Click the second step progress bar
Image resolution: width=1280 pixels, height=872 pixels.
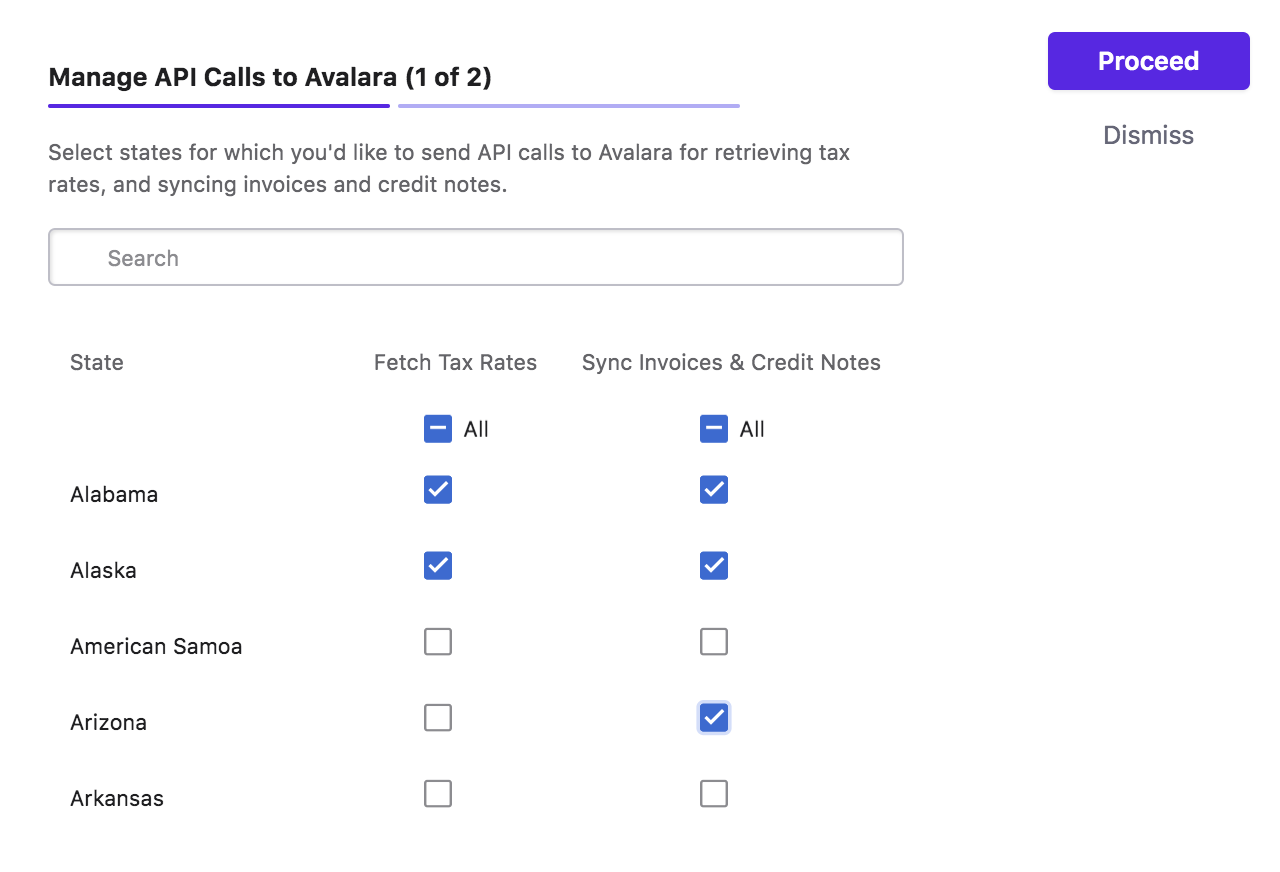569,105
